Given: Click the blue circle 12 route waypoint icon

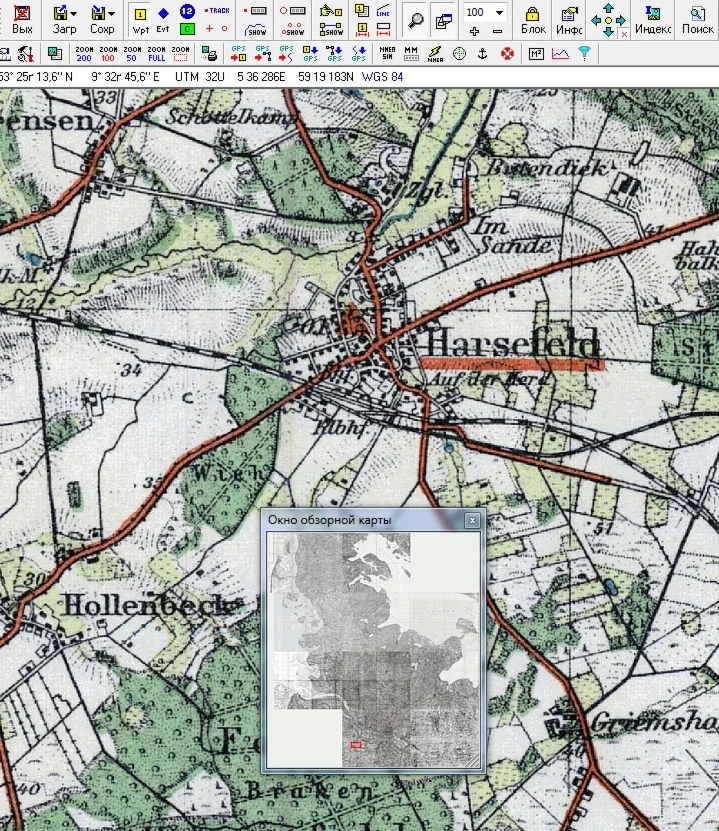Looking at the screenshot, I should point(187,11).
